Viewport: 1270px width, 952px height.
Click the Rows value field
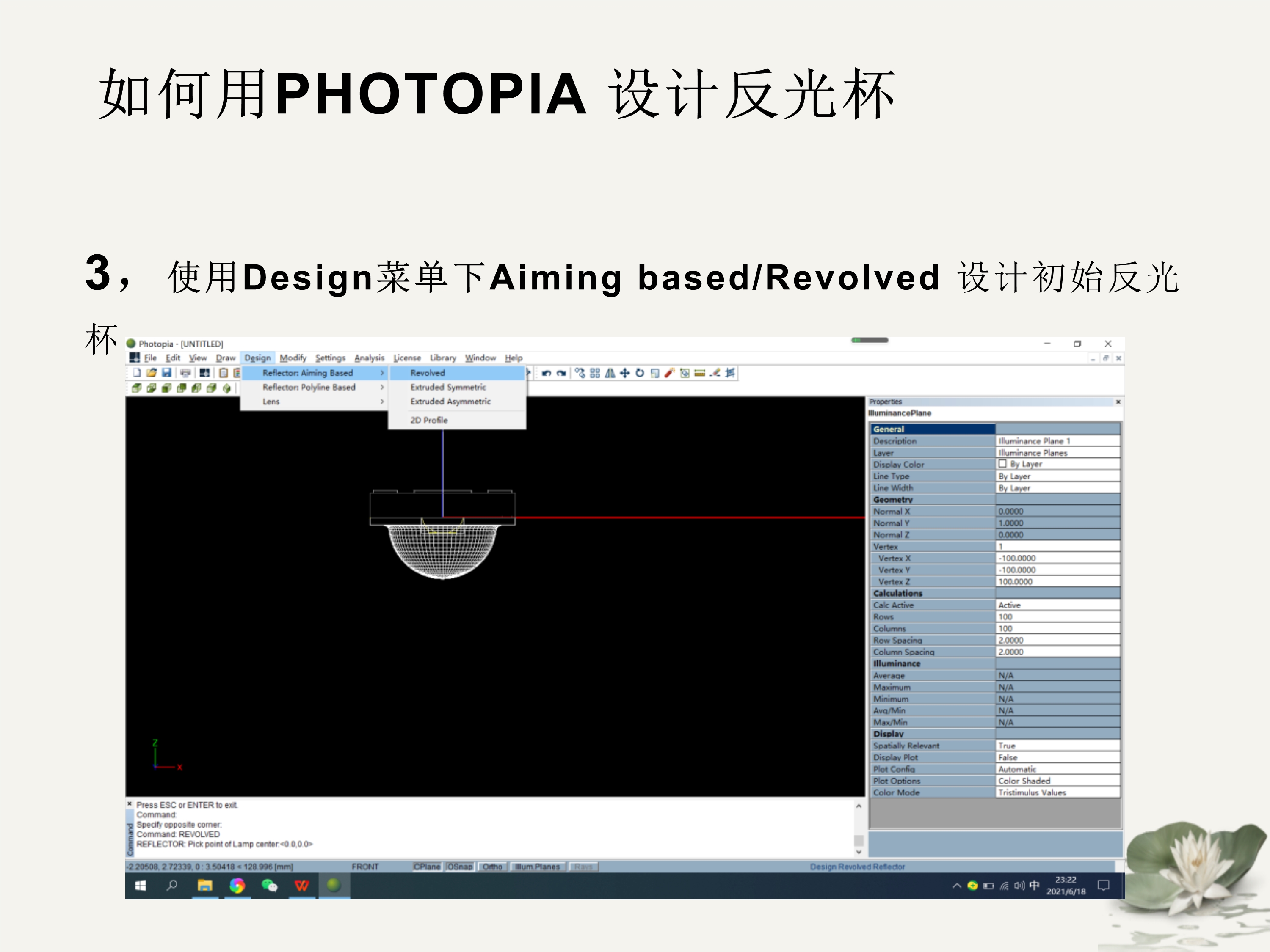point(1056,617)
